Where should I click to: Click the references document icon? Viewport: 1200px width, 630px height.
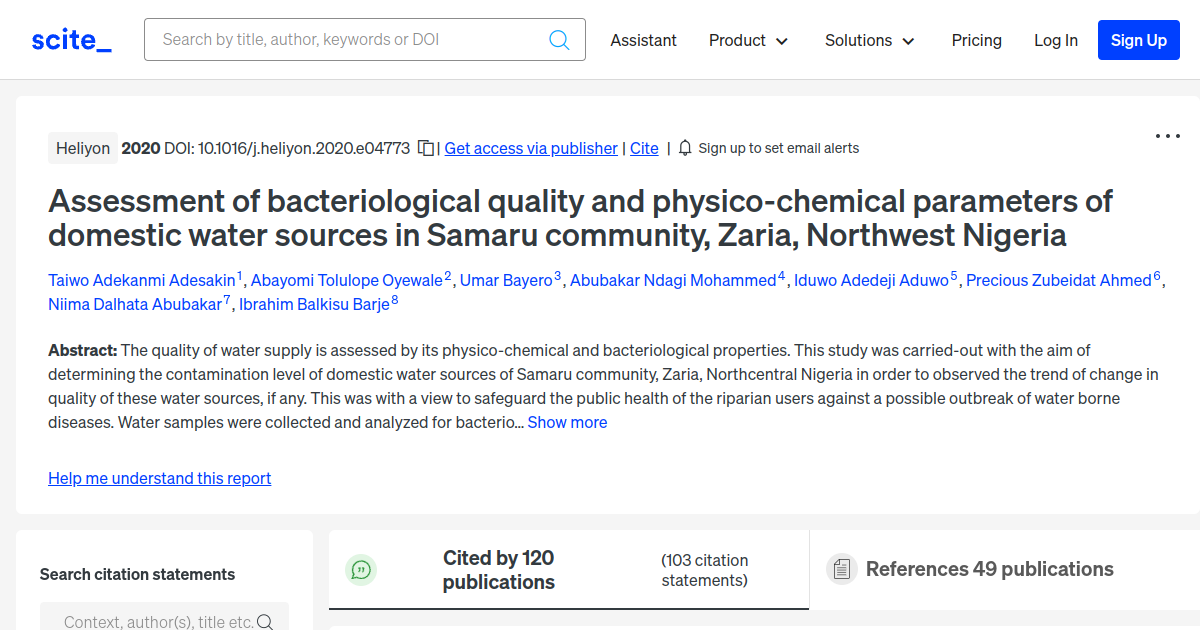point(842,568)
